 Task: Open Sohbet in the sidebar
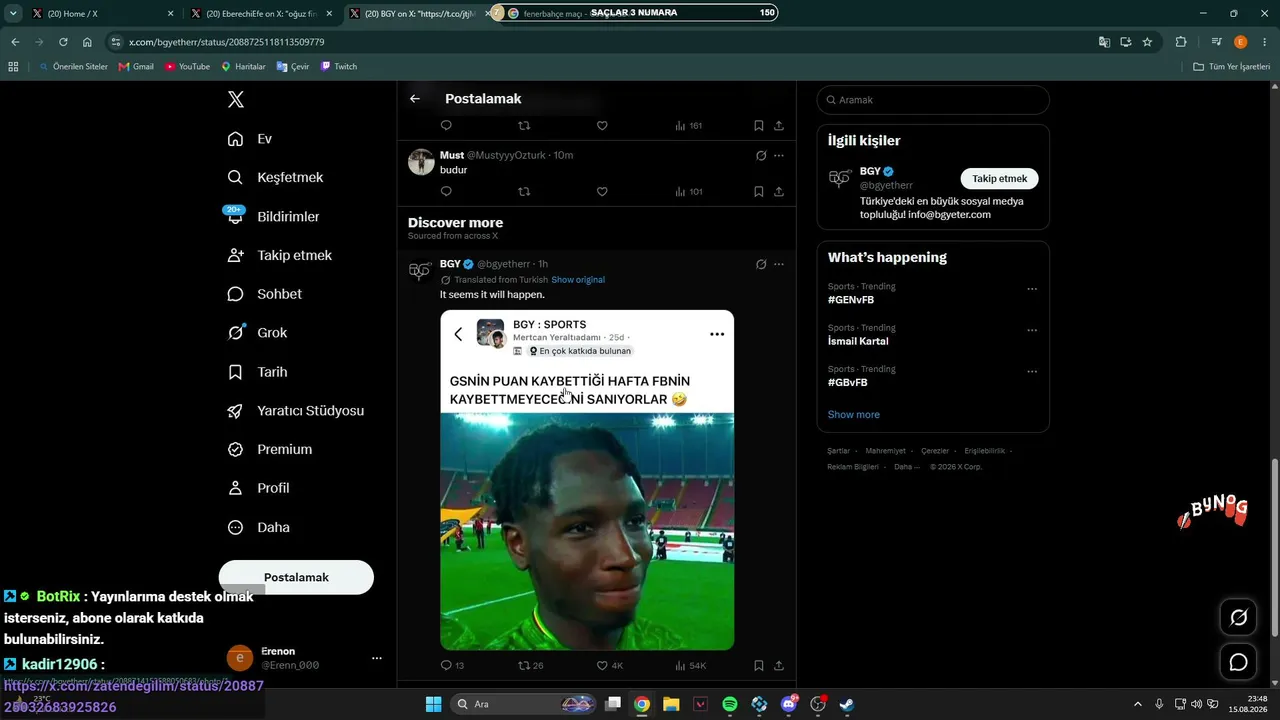[x=264, y=294]
